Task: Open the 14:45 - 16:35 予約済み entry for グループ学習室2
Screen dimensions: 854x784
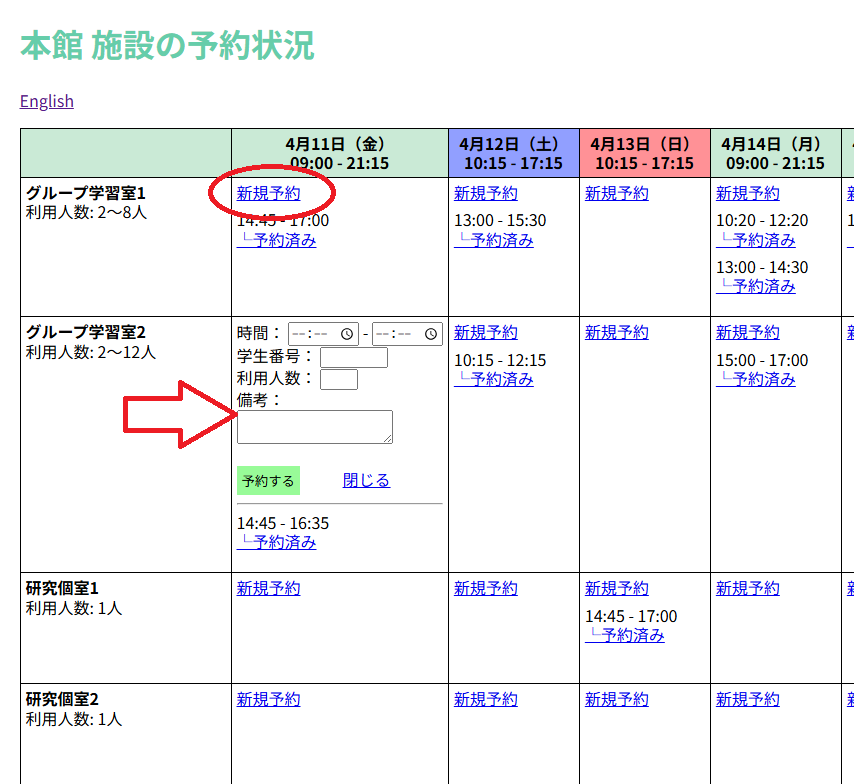Action: [277, 542]
